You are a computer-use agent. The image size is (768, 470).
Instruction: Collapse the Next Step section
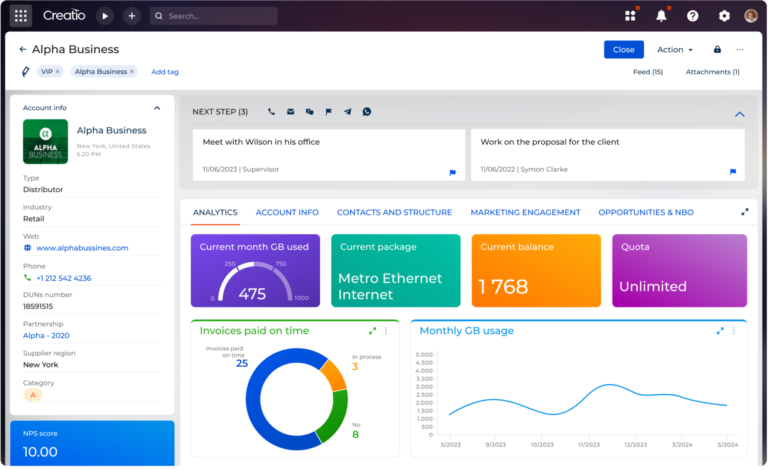tap(740, 114)
